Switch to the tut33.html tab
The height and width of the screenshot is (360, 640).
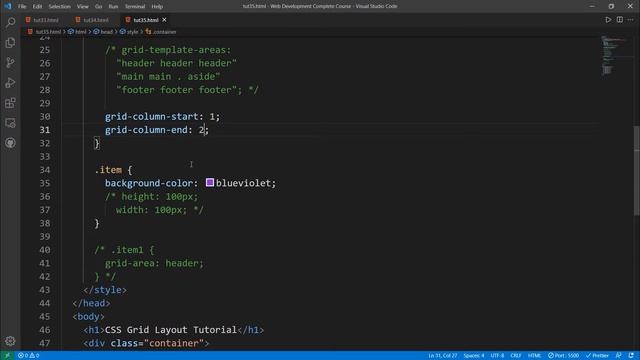coord(46,20)
